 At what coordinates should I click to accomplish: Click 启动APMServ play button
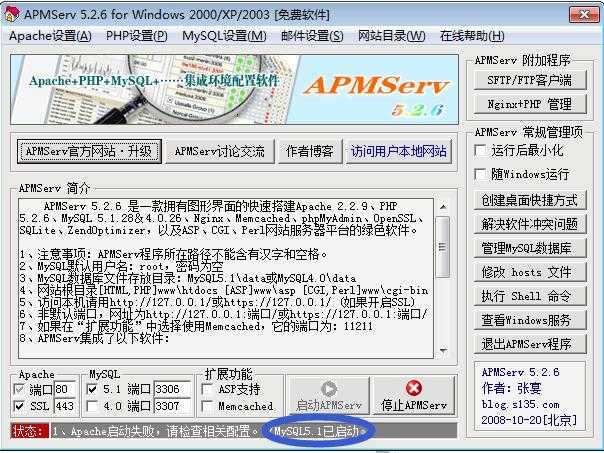pyautogui.click(x=329, y=396)
